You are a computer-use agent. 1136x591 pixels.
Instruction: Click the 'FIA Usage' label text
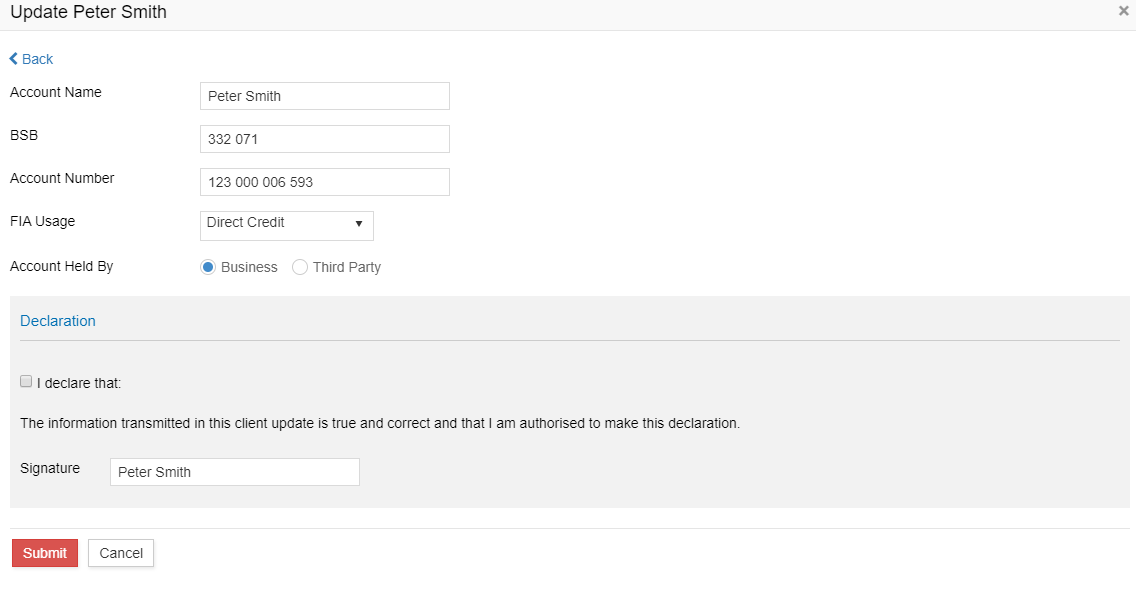42,221
